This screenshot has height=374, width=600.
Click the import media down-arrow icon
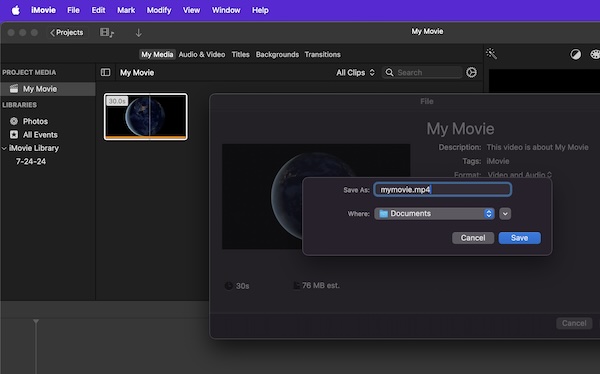(139, 33)
